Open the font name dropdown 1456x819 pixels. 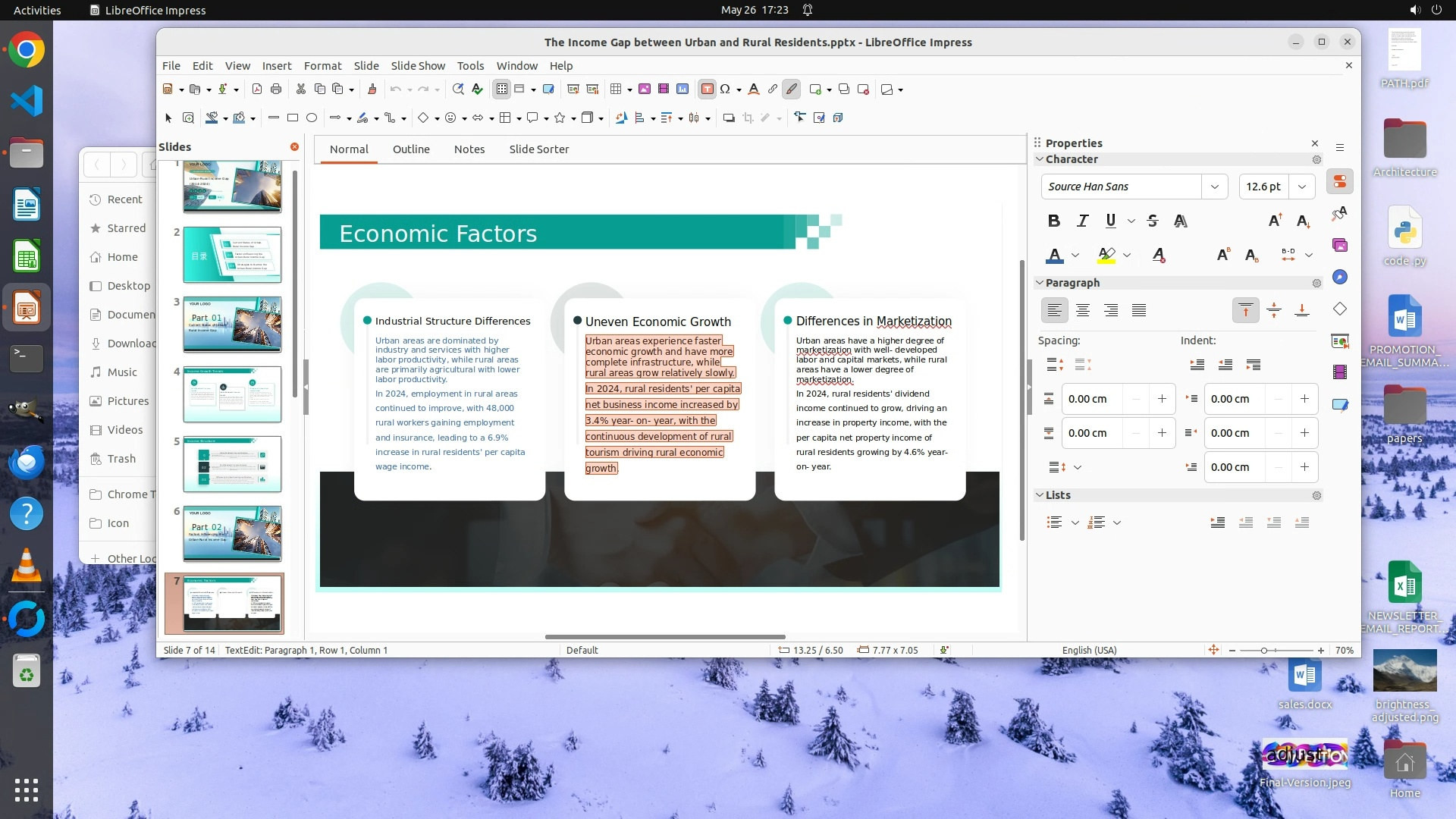pos(1214,187)
